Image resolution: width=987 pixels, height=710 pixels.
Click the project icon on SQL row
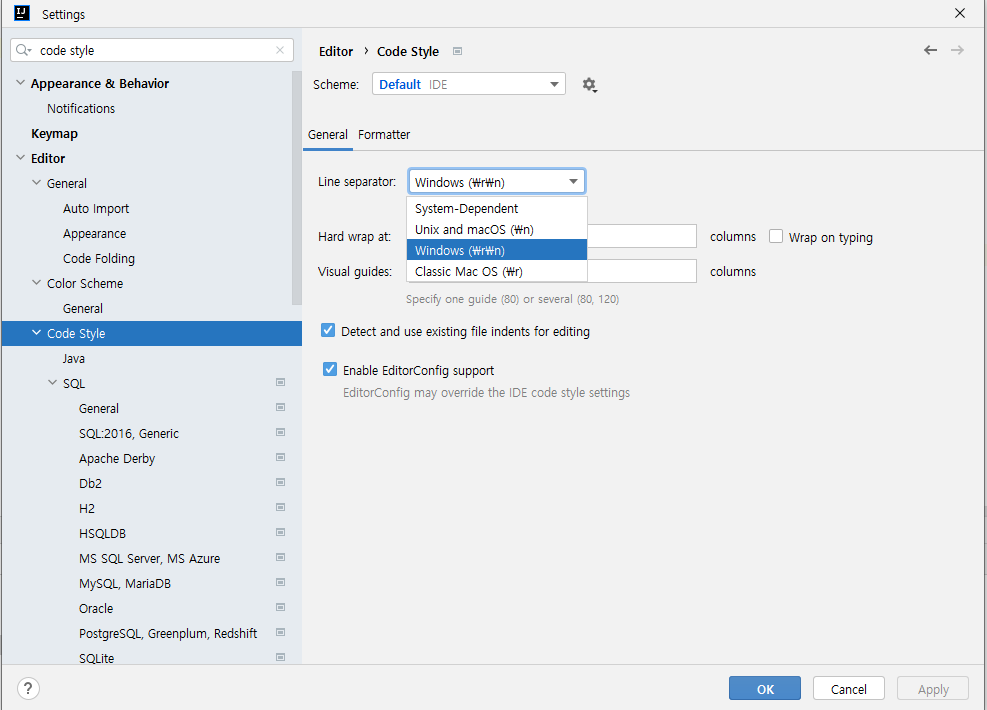(x=281, y=382)
